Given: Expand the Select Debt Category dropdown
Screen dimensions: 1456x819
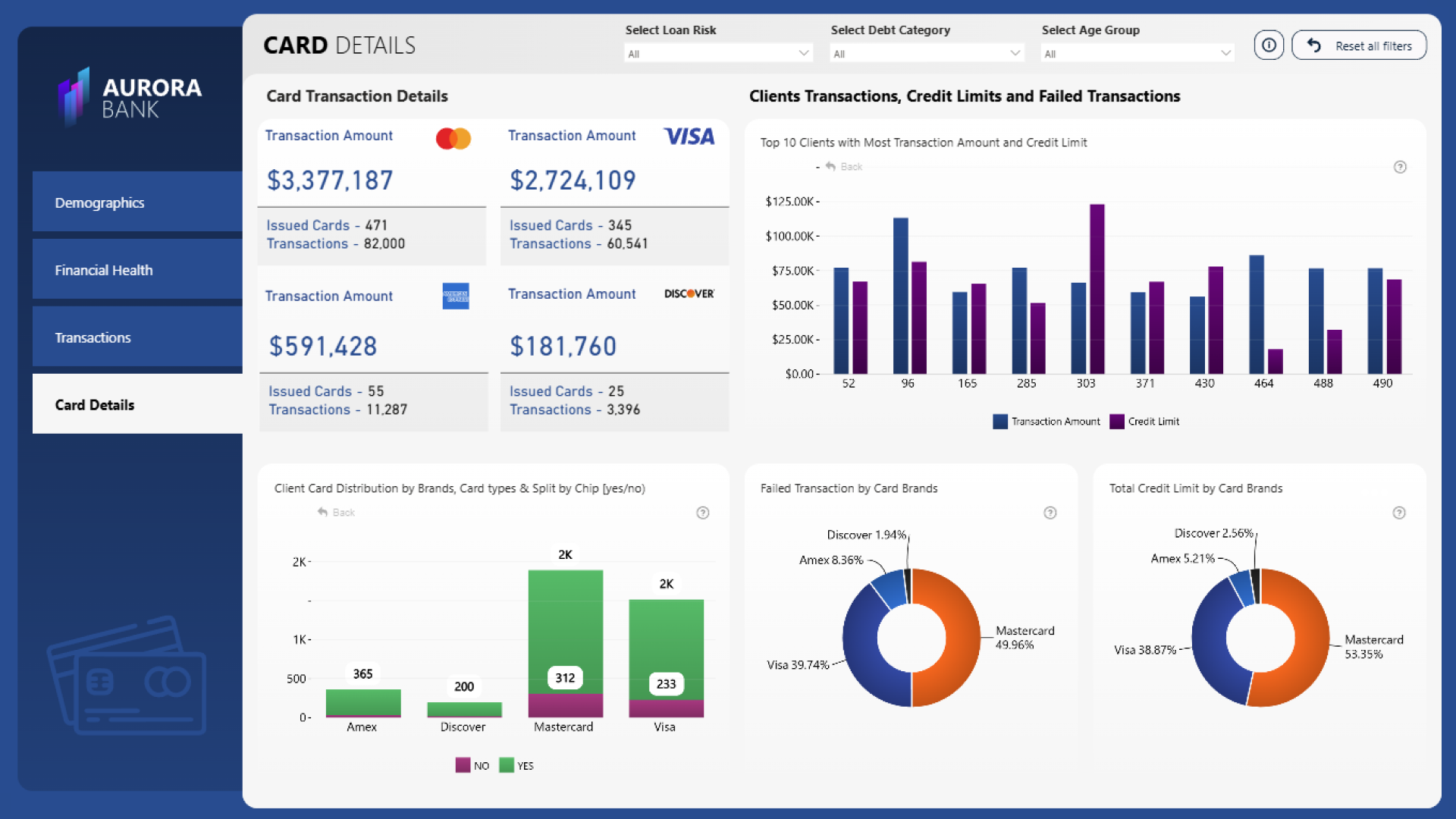Looking at the screenshot, I should click(926, 53).
